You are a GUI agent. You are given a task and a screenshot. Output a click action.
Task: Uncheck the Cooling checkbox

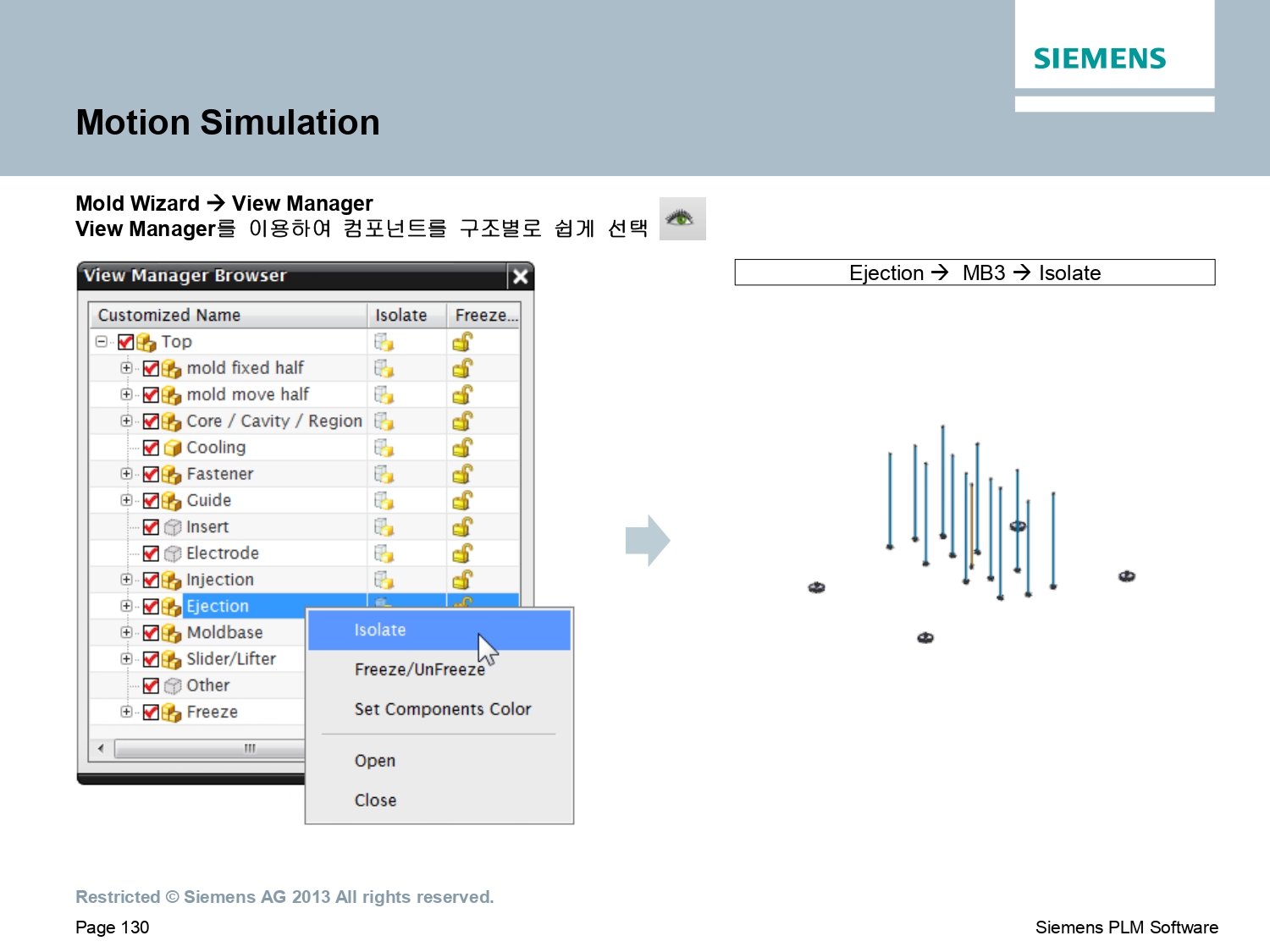point(152,448)
